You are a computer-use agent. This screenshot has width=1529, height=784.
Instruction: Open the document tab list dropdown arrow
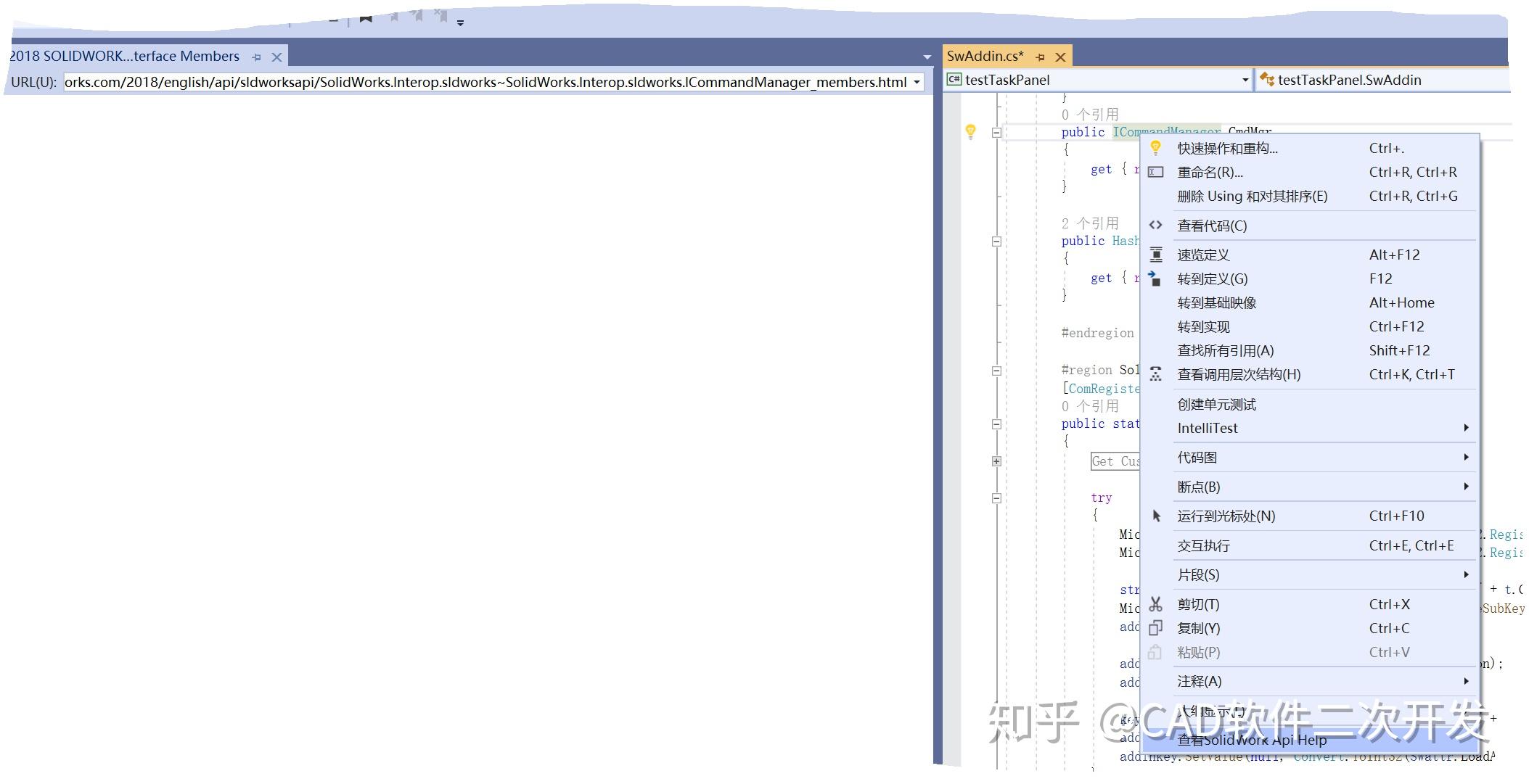click(927, 57)
